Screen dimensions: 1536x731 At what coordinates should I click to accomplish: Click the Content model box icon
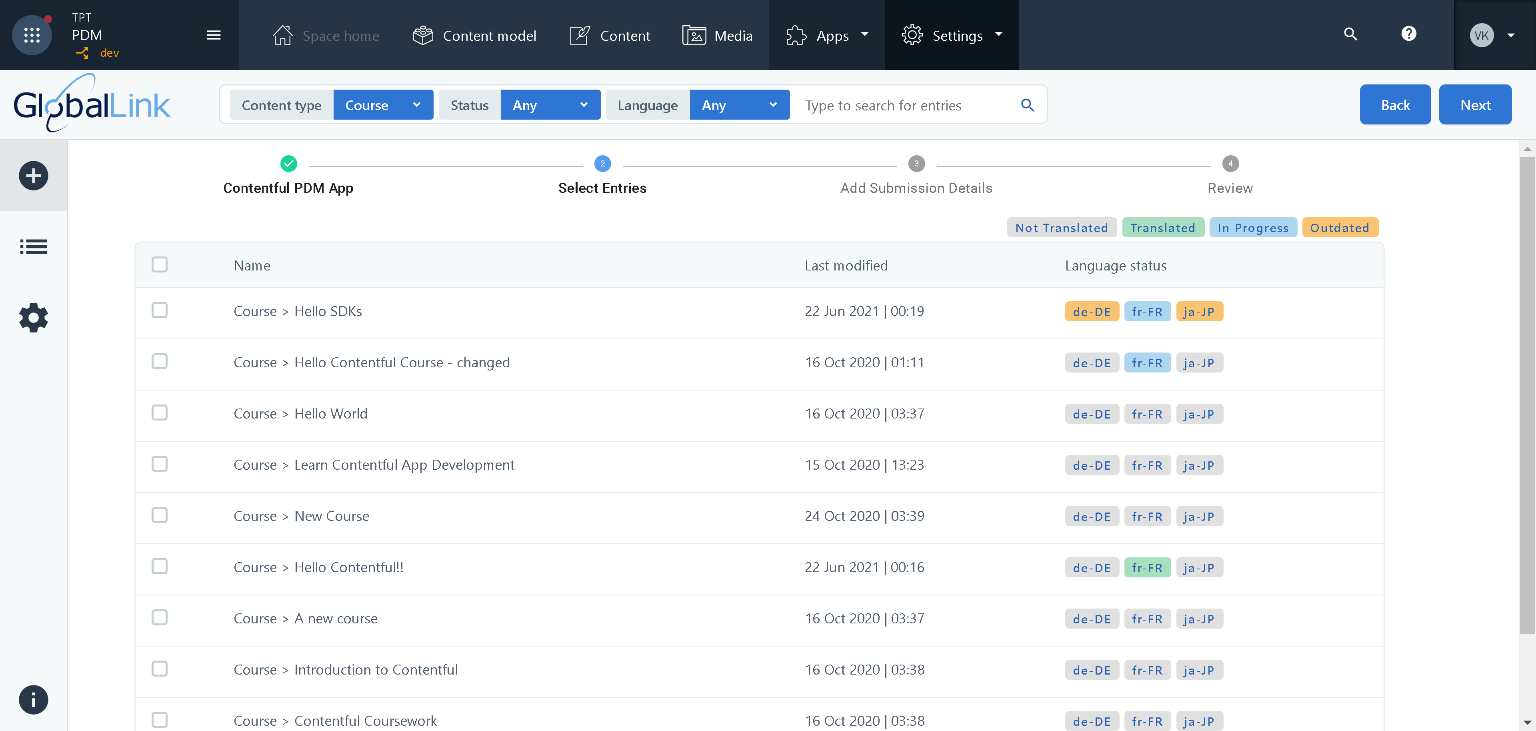point(423,35)
